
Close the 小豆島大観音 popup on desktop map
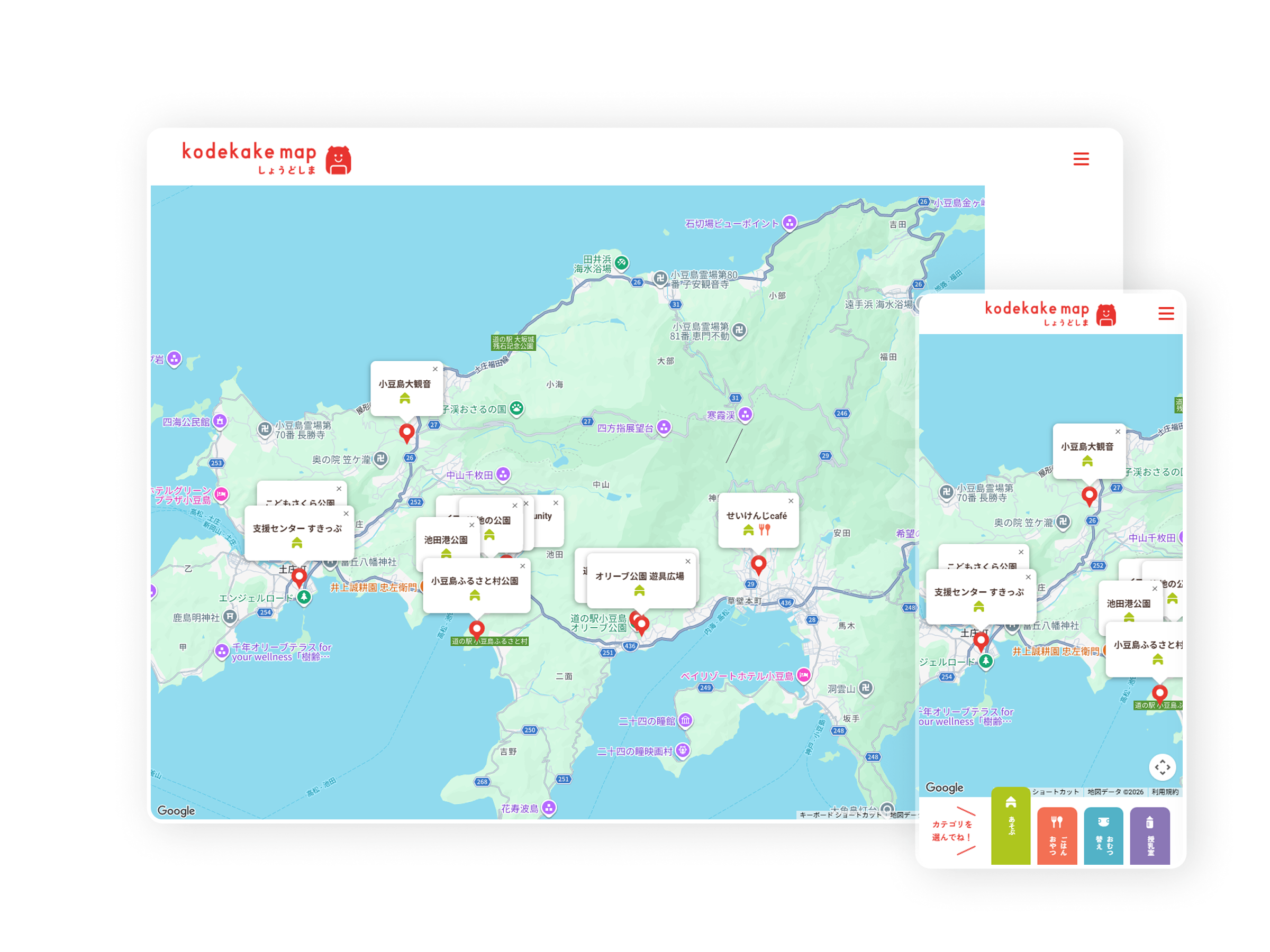coord(435,369)
